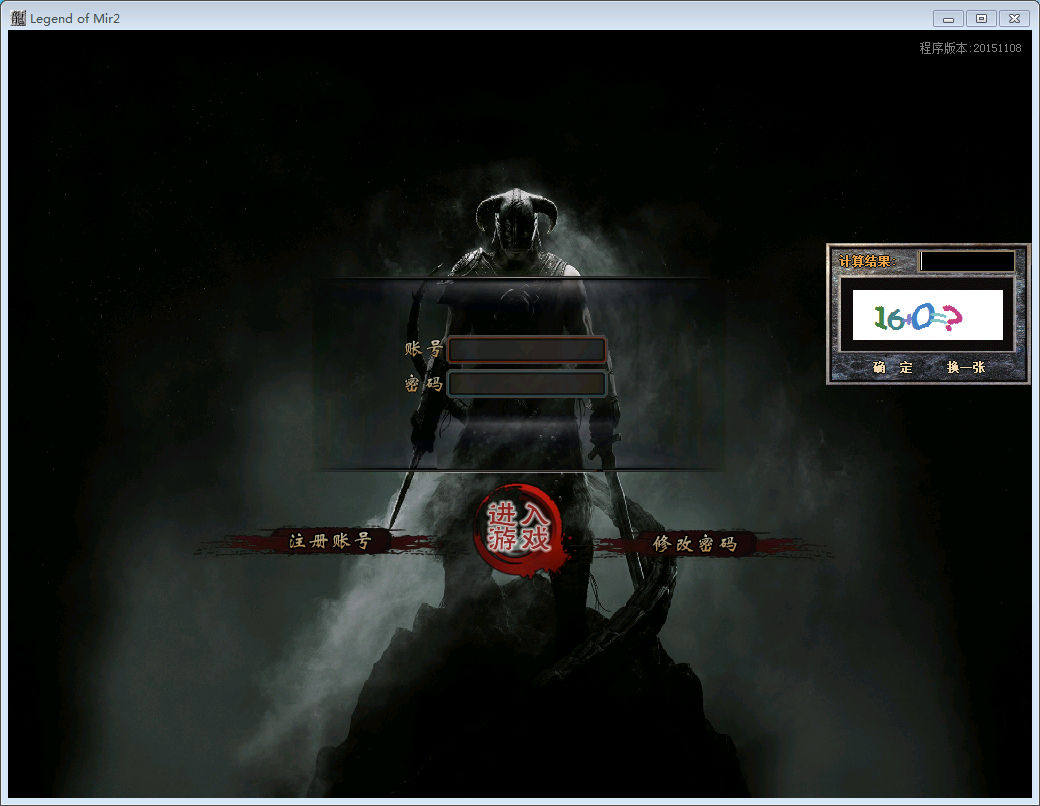
Task: Focus the password (密码) input field
Action: pyautogui.click(x=527, y=383)
